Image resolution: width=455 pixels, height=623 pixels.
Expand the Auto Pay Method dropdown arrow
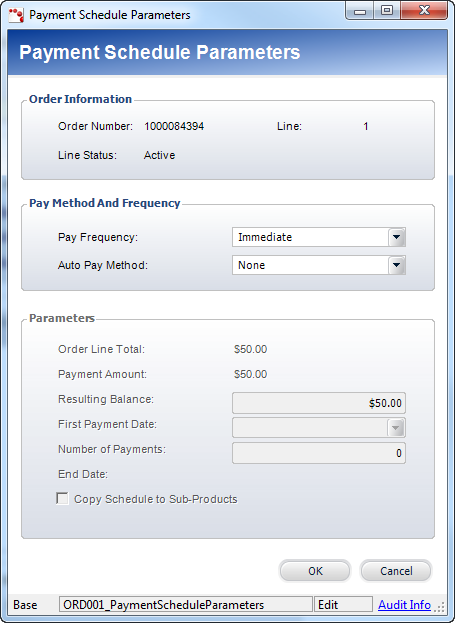397,265
